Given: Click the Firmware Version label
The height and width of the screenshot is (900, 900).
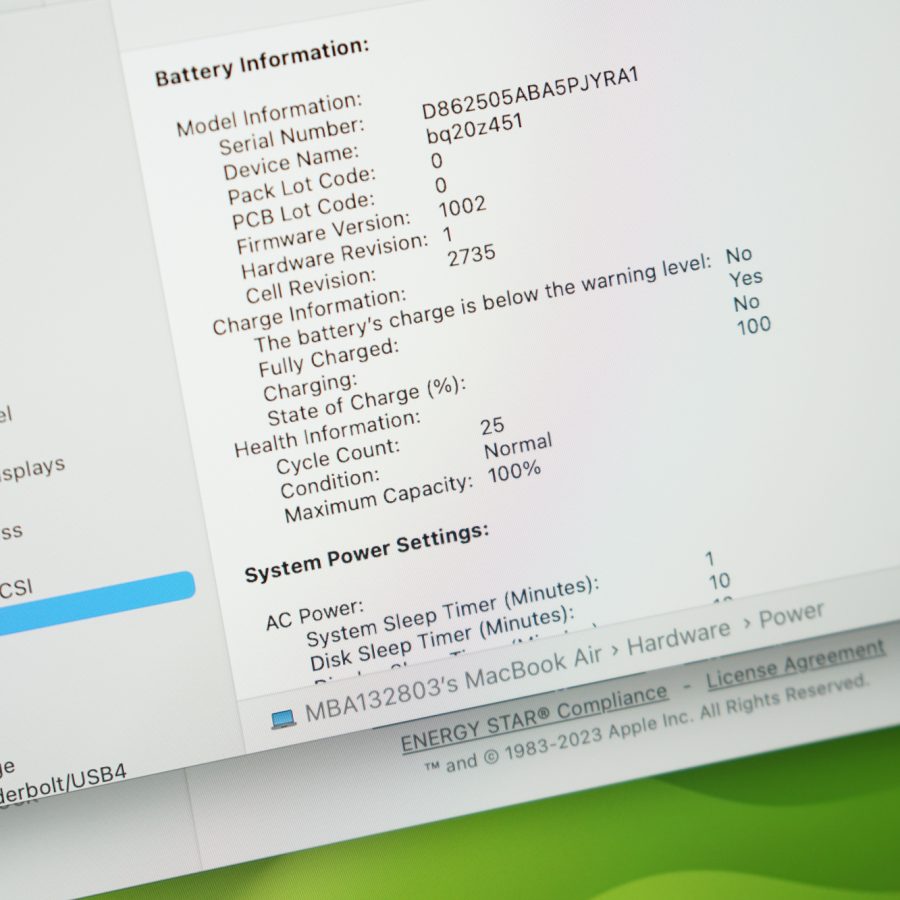Looking at the screenshot, I should (324, 232).
